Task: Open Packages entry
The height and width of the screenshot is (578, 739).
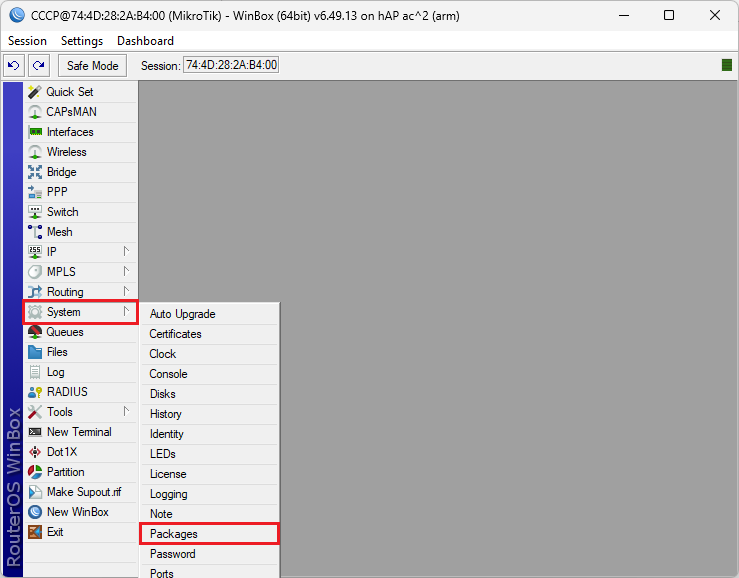Action: [209, 534]
